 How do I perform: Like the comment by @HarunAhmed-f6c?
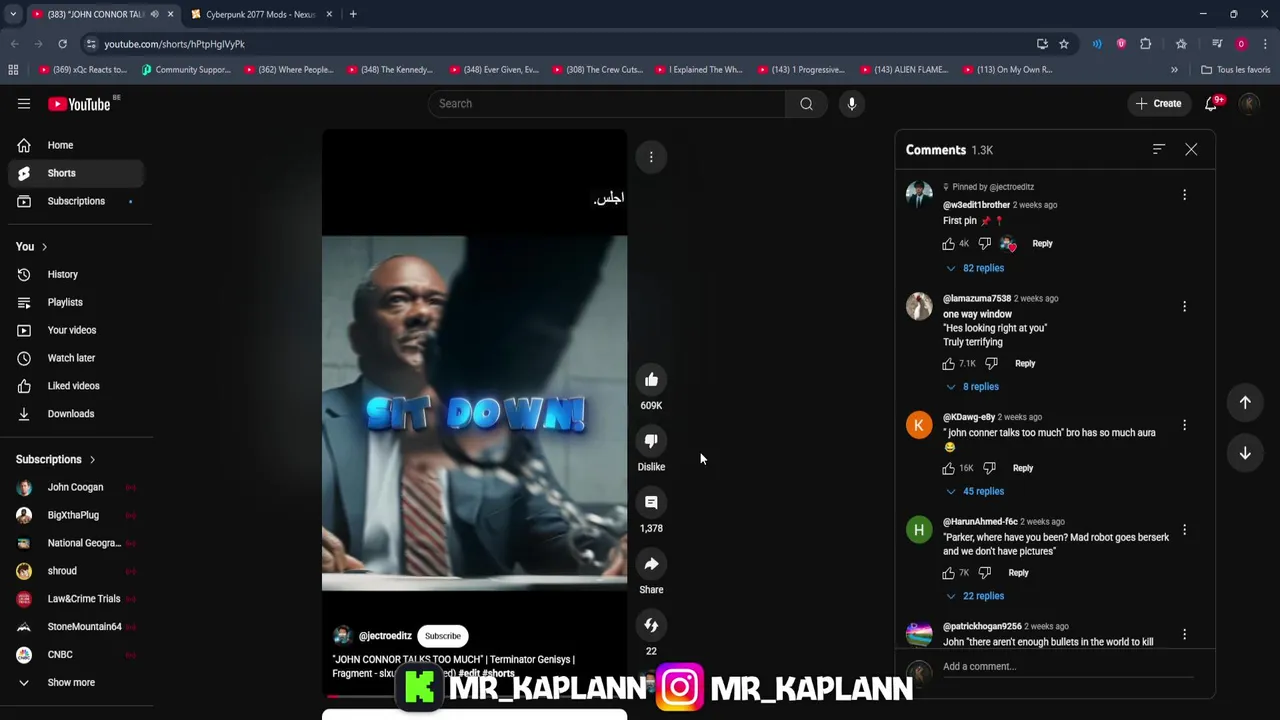tap(949, 573)
